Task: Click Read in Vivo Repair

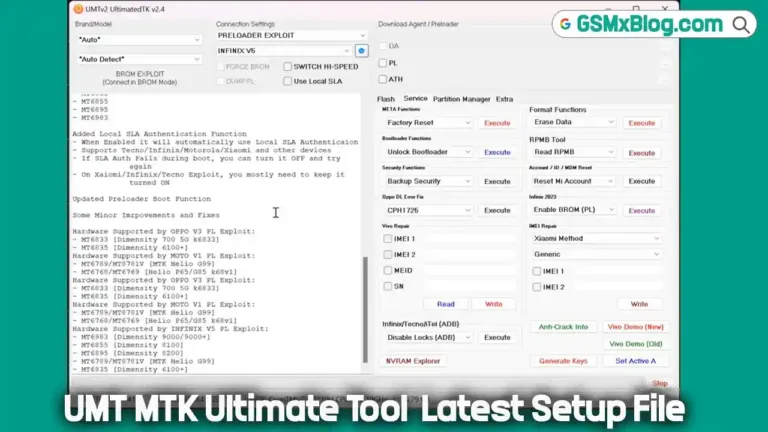Action: (446, 304)
